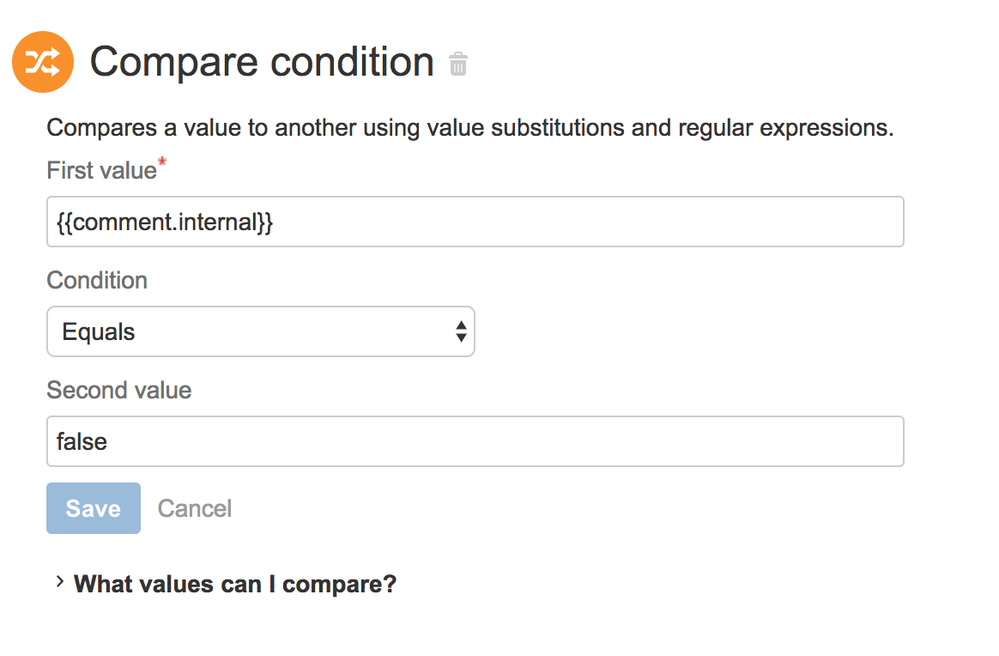999x656 pixels.
Task: Click the description text about regular expressions
Action: point(470,128)
